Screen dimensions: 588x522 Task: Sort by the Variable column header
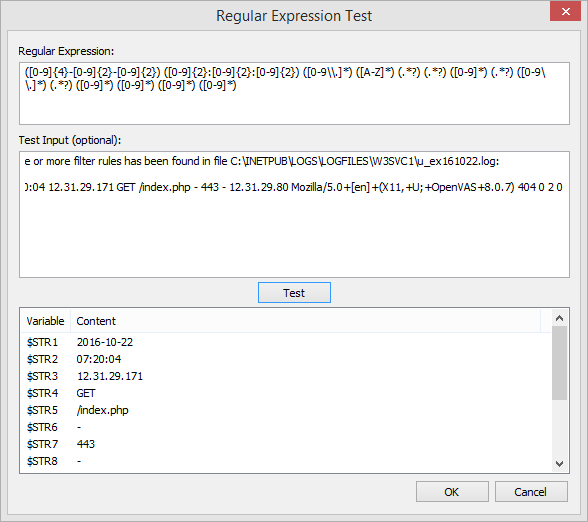pyautogui.click(x=45, y=321)
